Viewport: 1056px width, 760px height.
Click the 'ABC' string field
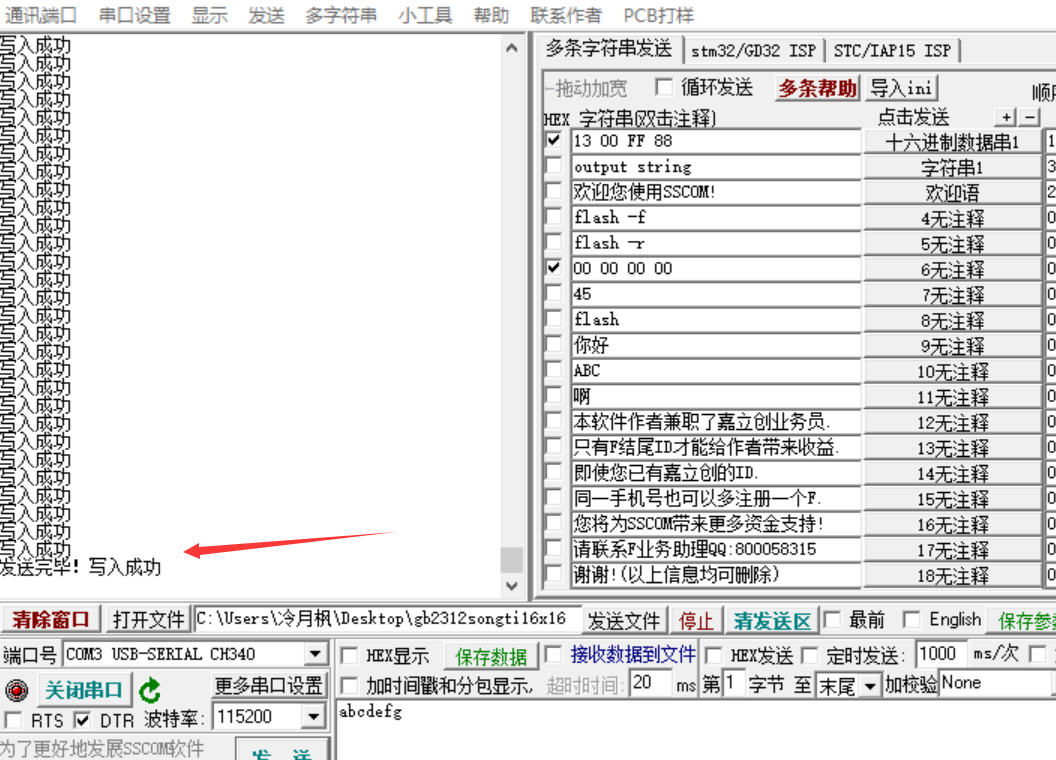pos(716,371)
